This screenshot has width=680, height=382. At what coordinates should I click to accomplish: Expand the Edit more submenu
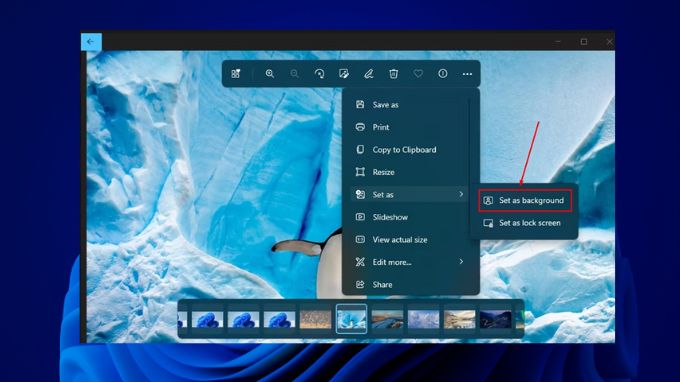pos(409,262)
